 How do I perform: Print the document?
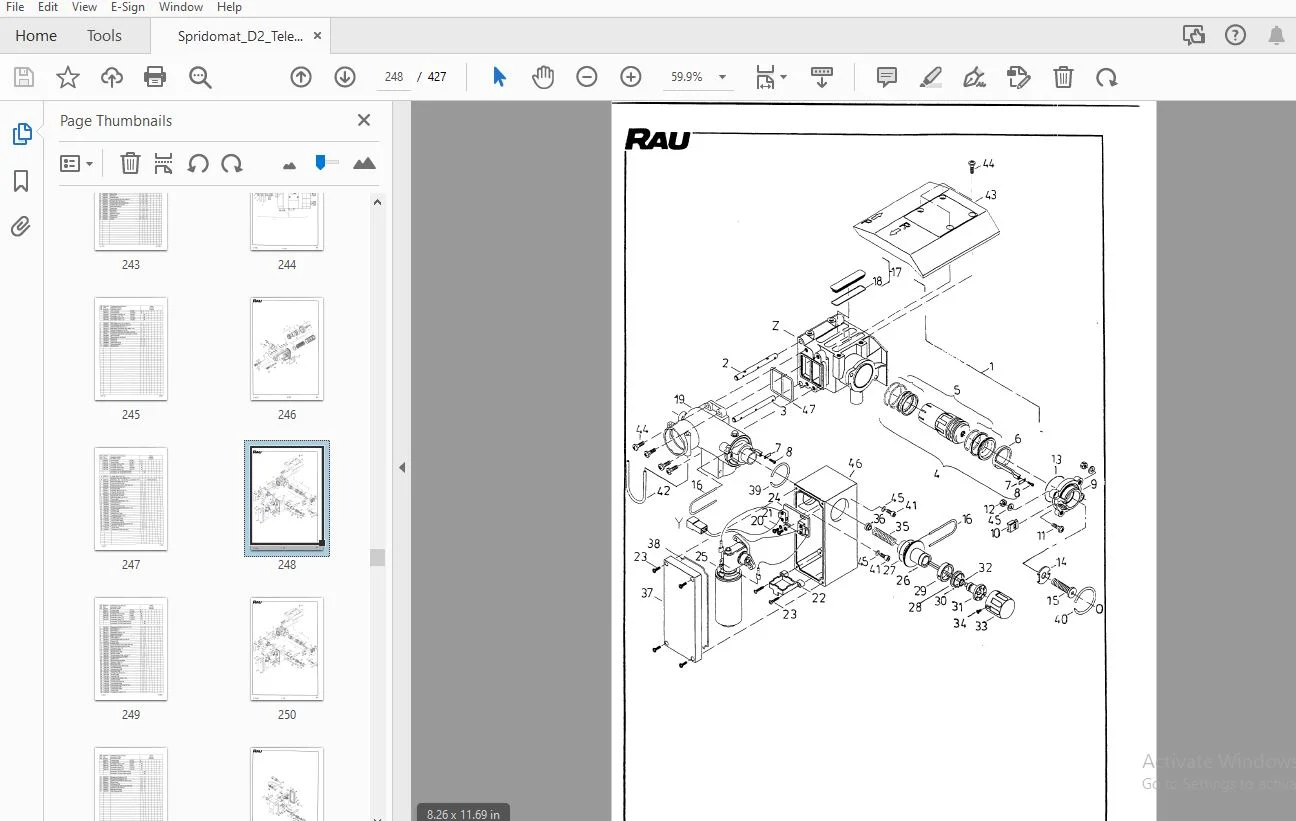155,77
